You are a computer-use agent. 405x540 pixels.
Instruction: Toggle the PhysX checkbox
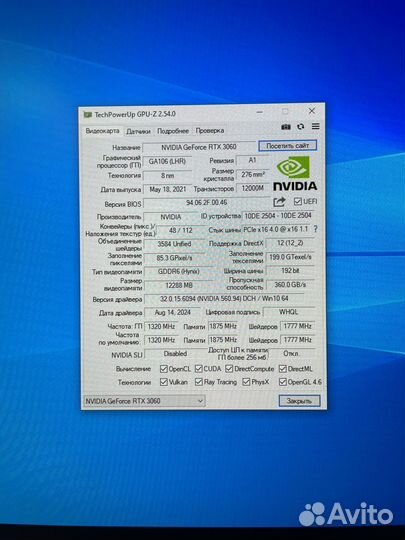coord(246,382)
